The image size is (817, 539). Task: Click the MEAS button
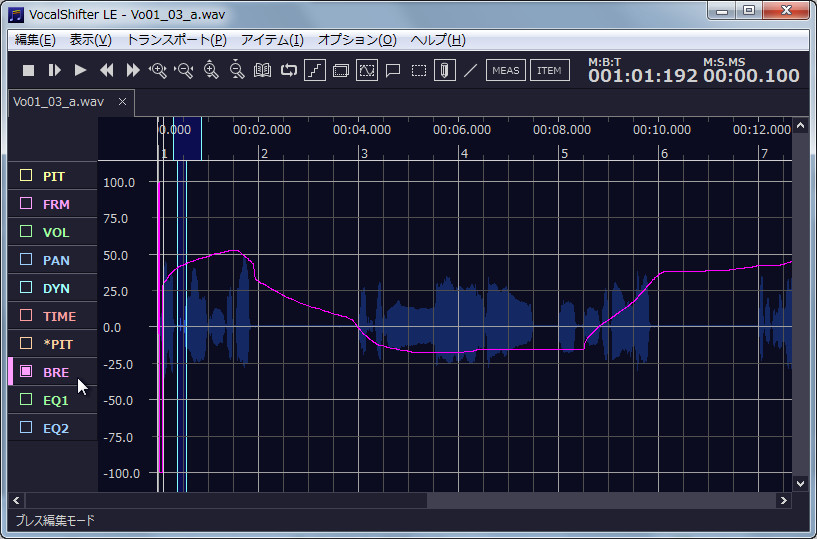[x=506, y=70]
